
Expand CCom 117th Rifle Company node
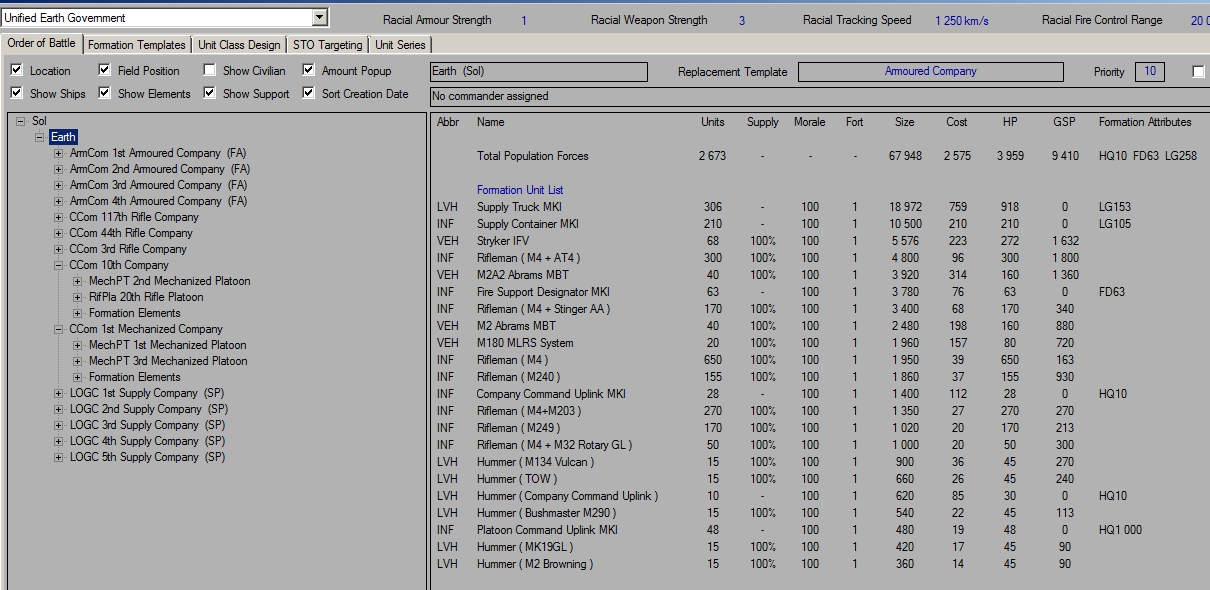pyautogui.click(x=59, y=217)
